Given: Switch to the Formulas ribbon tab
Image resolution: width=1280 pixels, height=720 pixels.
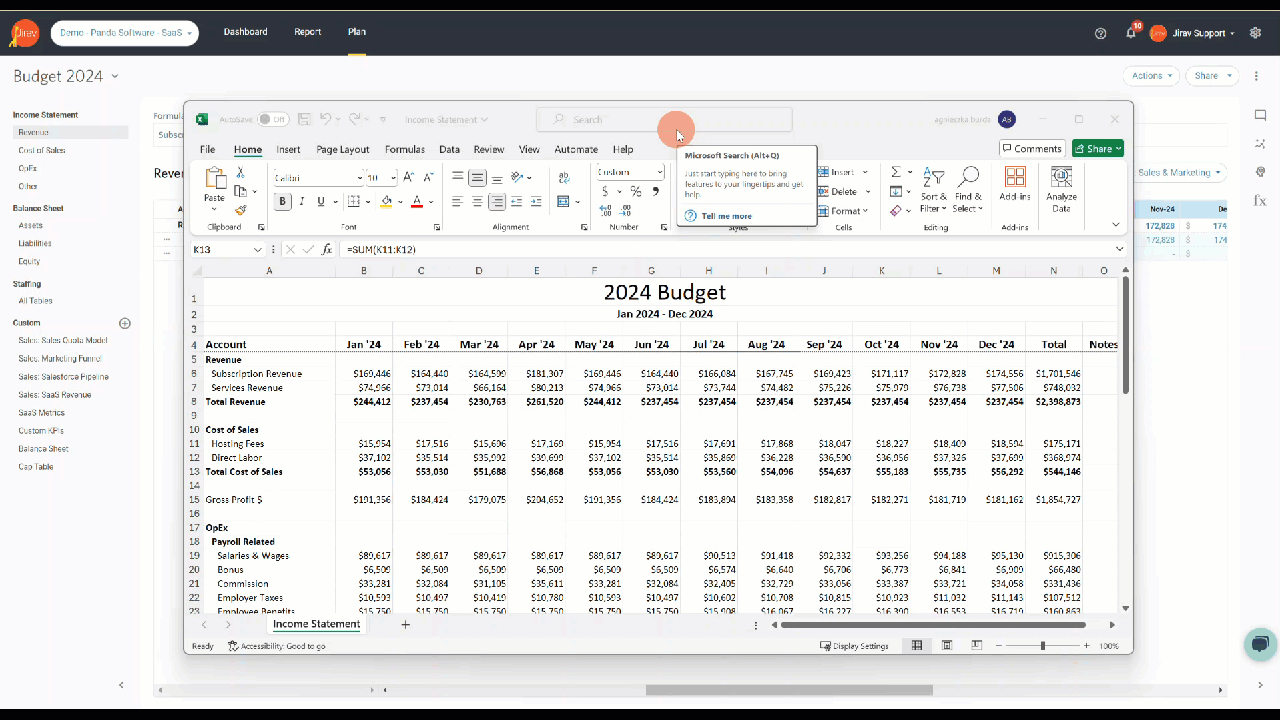Looking at the screenshot, I should pyautogui.click(x=405, y=150).
